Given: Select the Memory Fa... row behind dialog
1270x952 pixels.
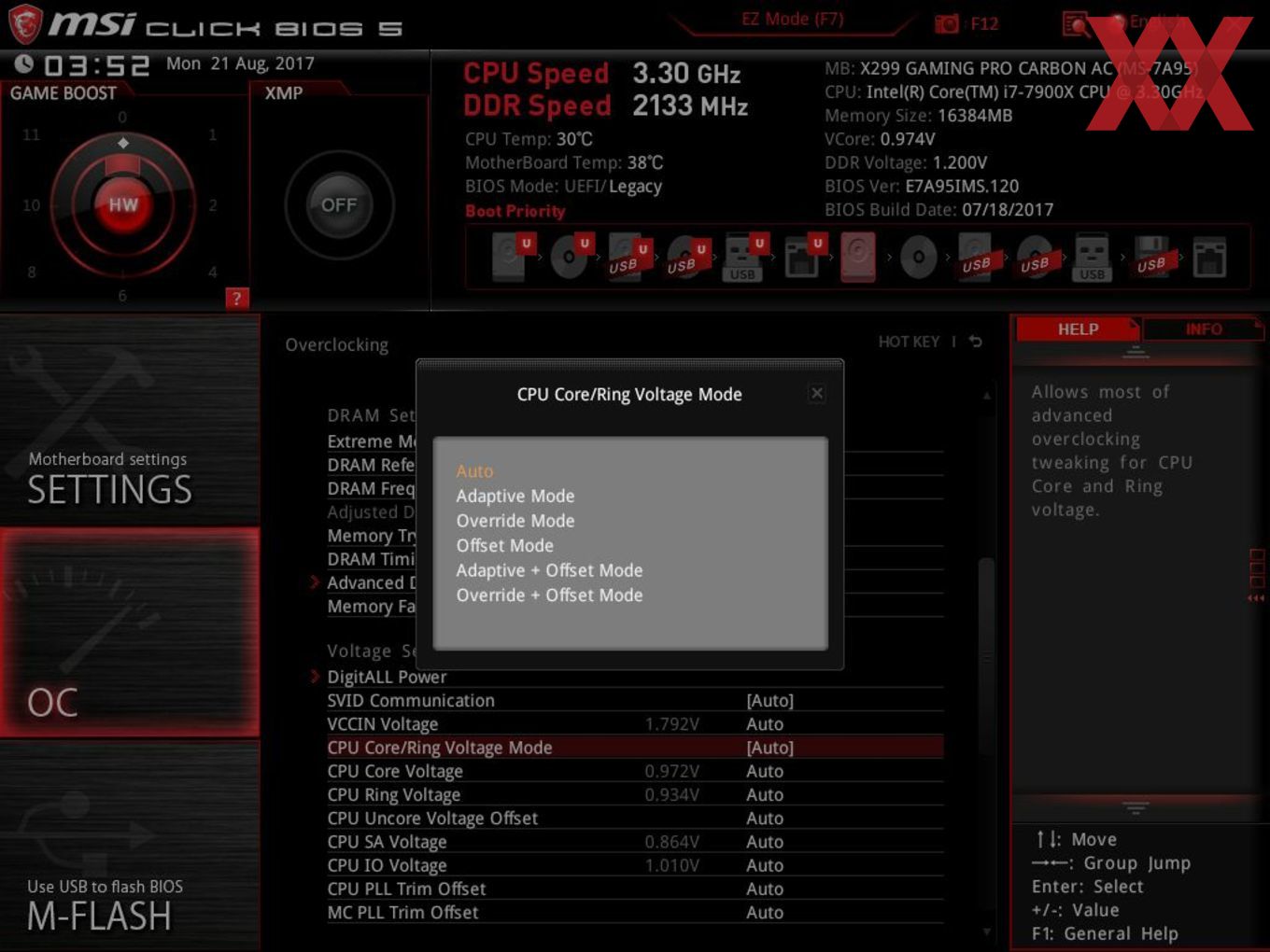Looking at the screenshot, I should [371, 607].
